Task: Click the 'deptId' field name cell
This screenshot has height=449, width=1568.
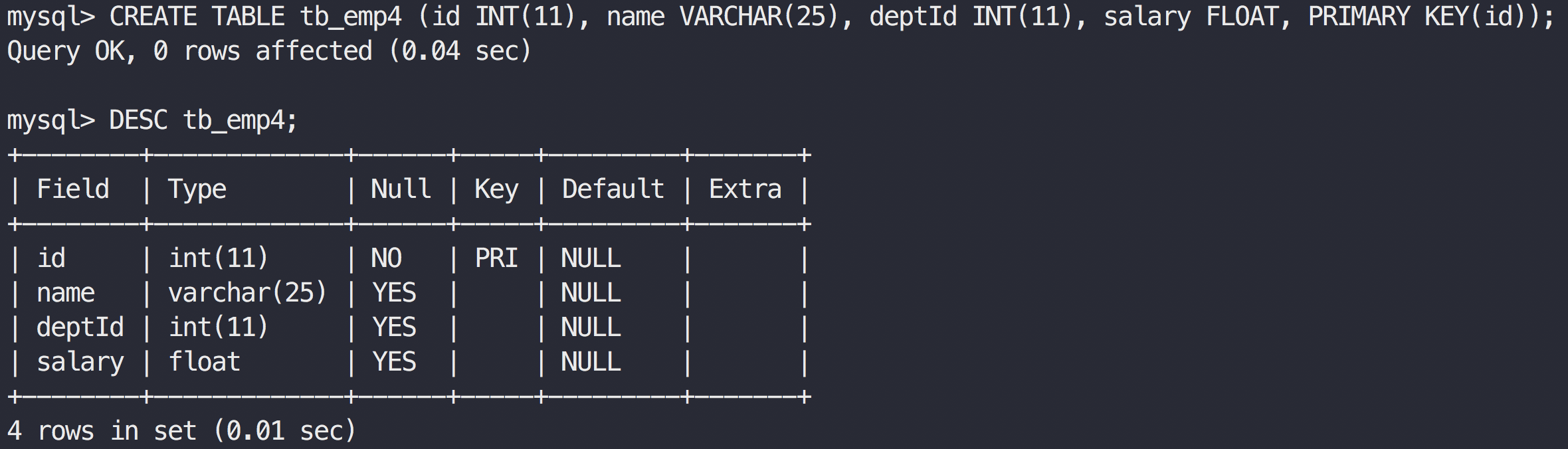Action: (x=80, y=327)
